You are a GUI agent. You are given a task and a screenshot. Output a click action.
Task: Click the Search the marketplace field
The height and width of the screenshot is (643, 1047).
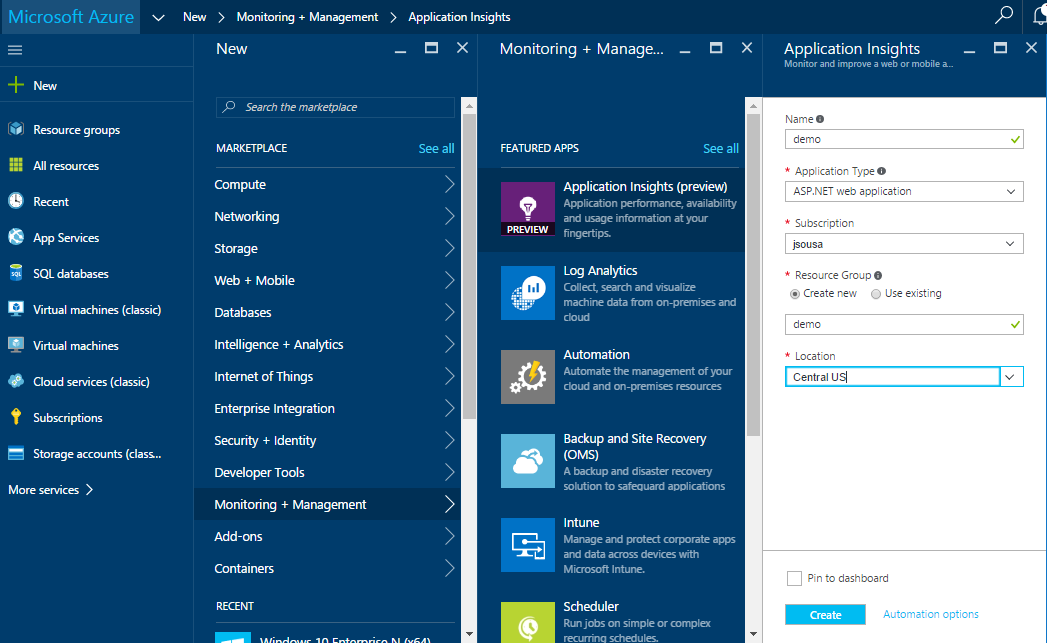tap(335, 107)
